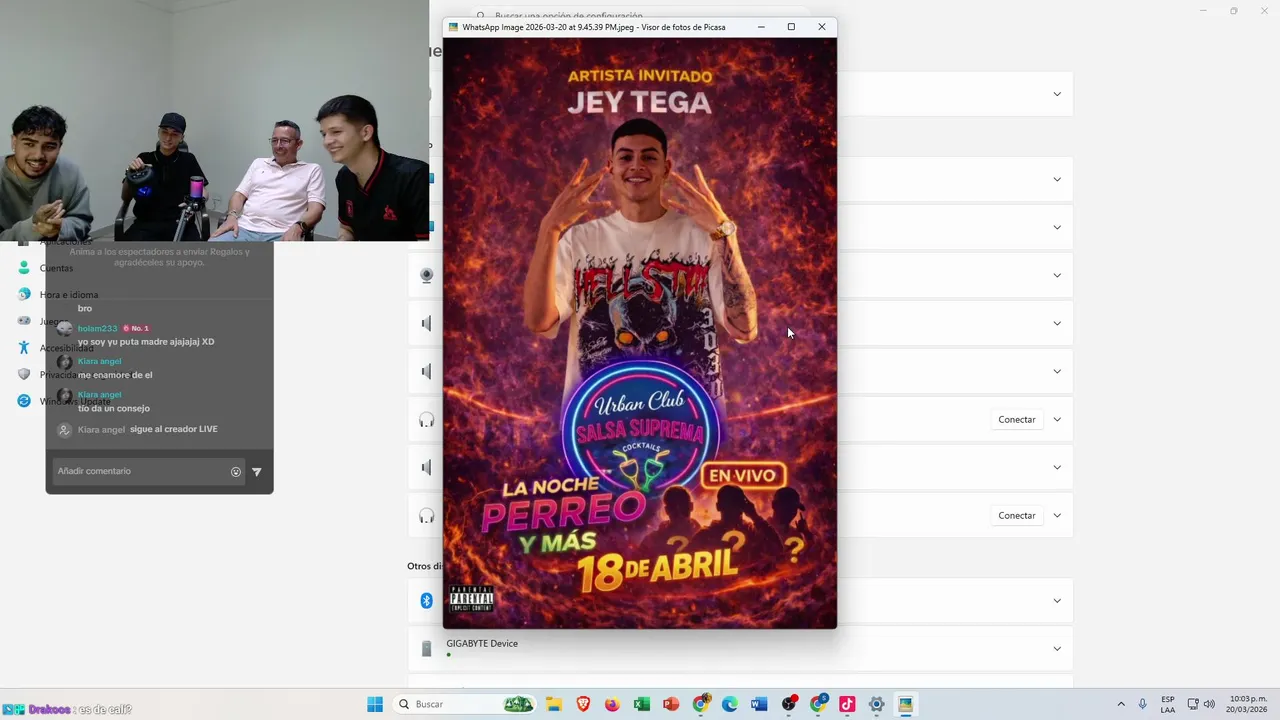Viewport: 1280px width, 720px height.
Task: Click the Privacidad shield icon
Action: pos(24,374)
